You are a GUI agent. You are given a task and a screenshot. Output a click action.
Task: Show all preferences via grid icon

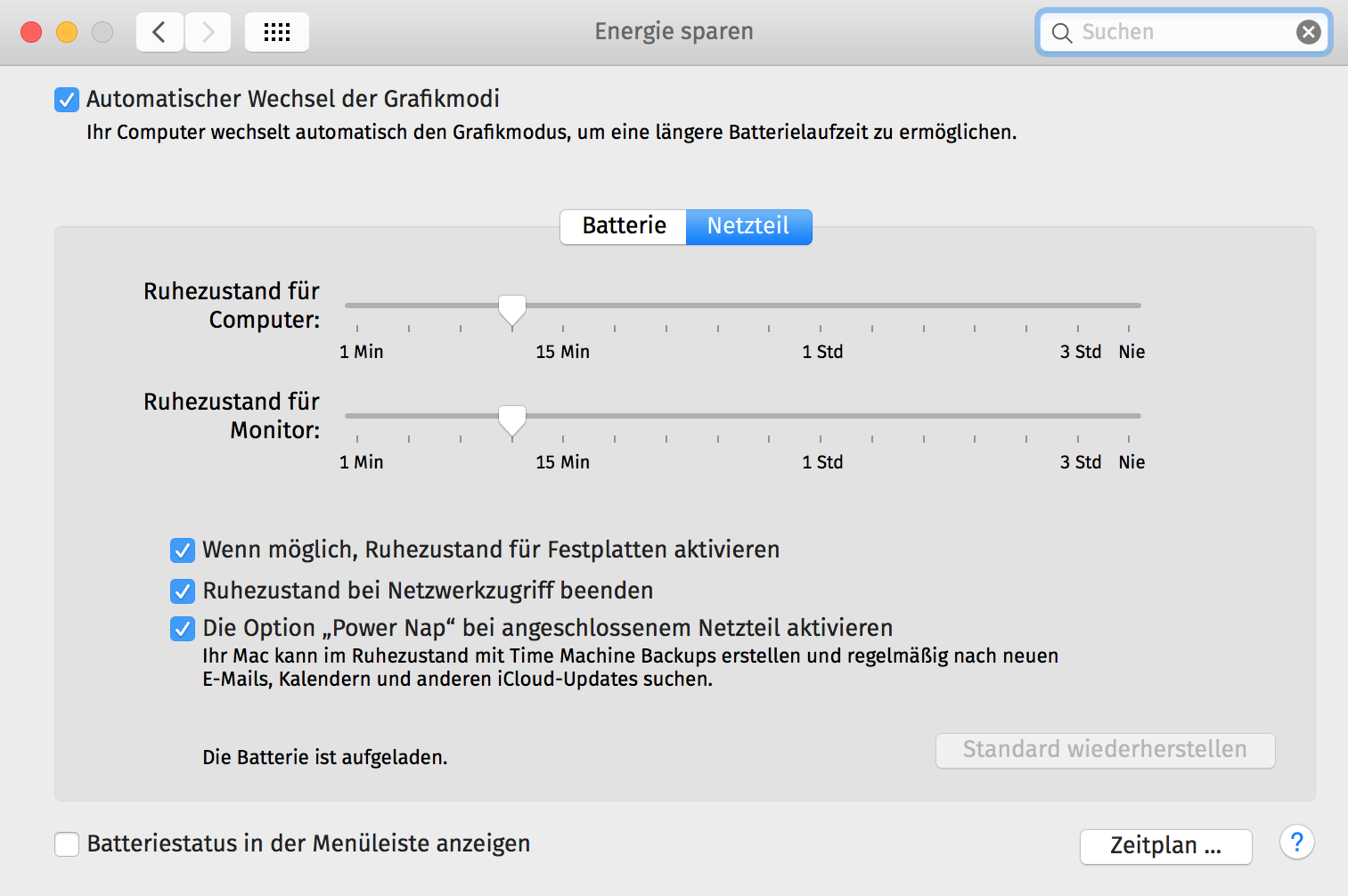point(277,32)
